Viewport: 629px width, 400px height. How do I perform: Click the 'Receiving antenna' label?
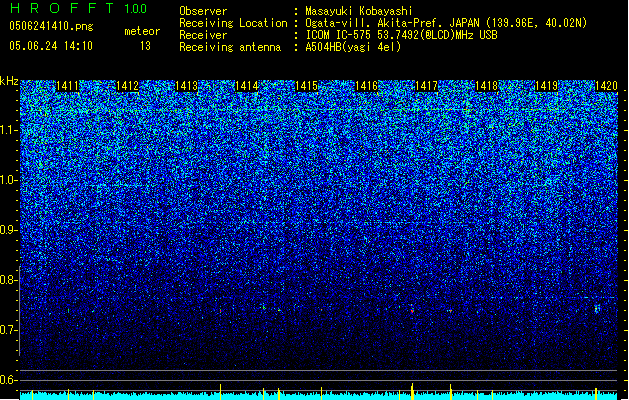tap(230, 47)
